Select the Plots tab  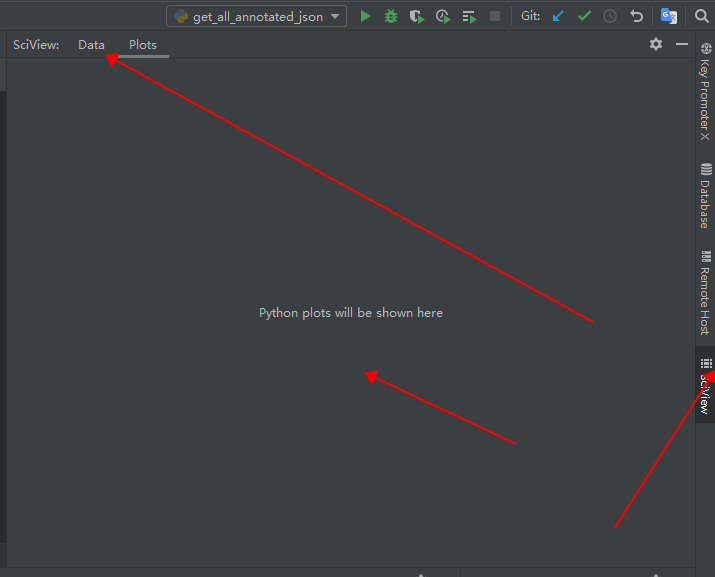[143, 45]
